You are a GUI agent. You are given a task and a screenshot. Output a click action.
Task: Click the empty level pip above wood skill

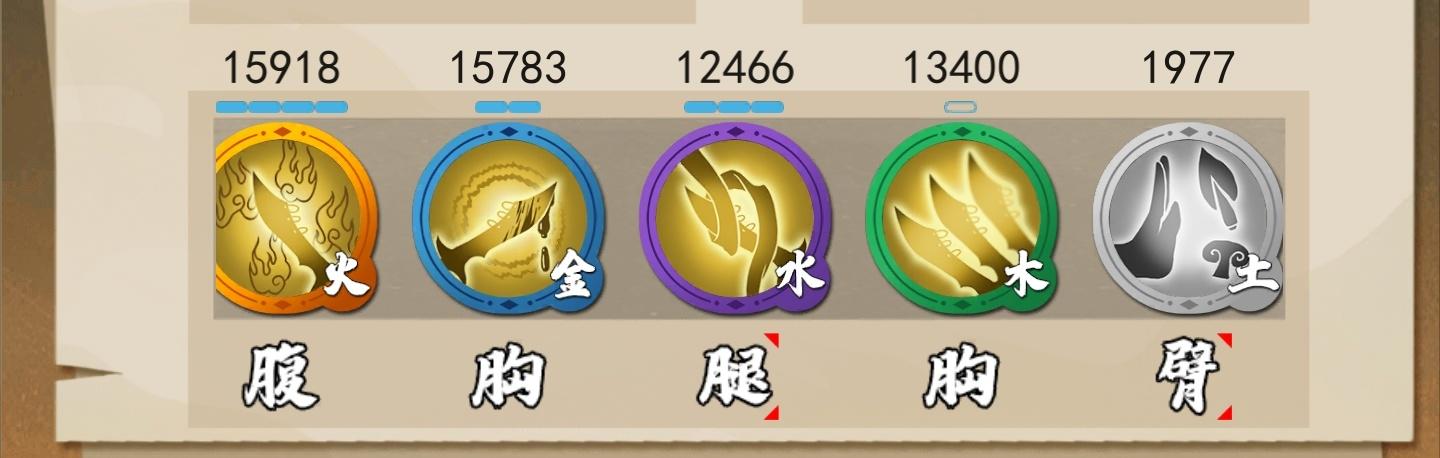click(961, 107)
